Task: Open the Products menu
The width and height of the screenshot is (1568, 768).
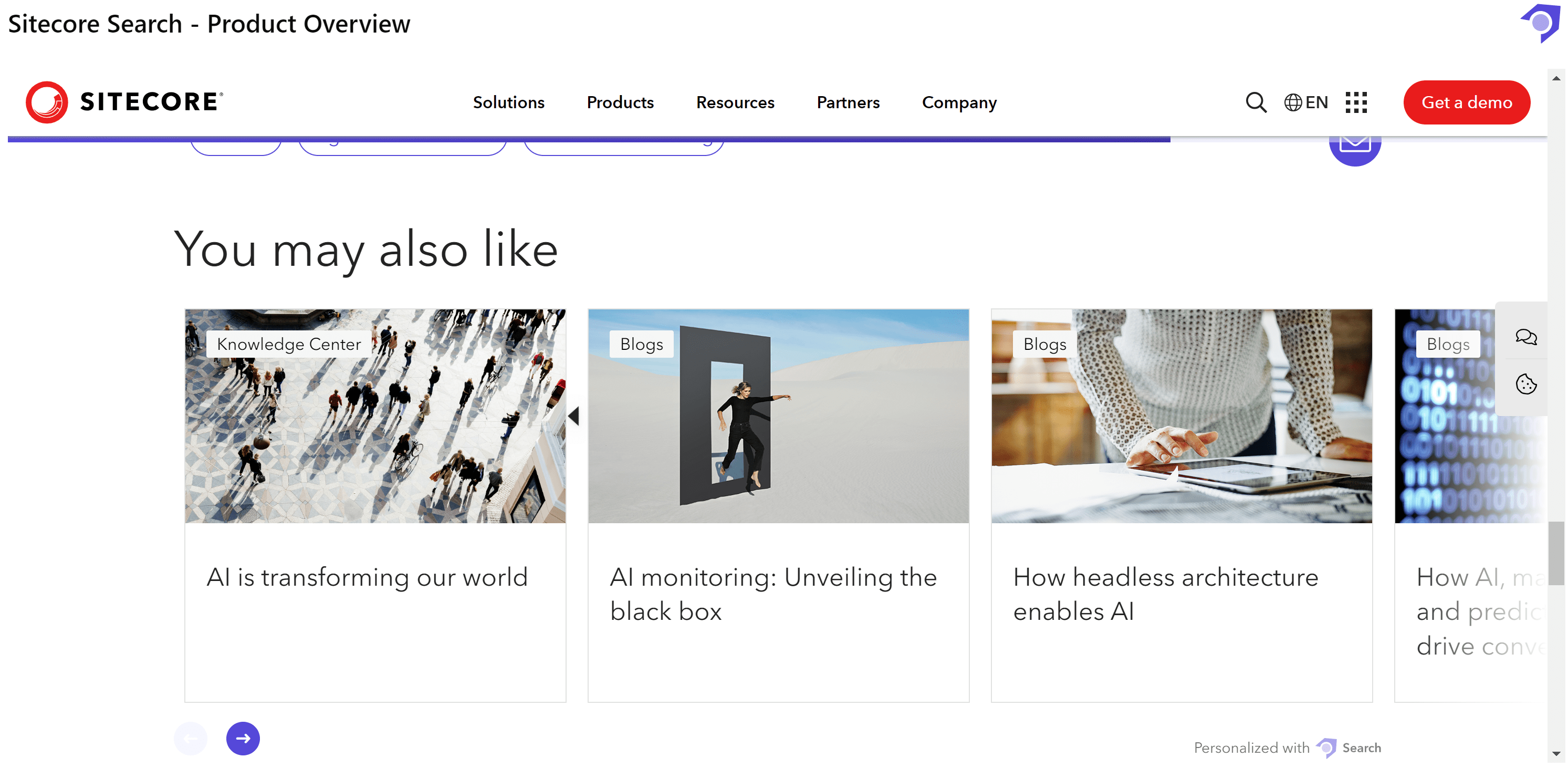Action: pos(620,102)
